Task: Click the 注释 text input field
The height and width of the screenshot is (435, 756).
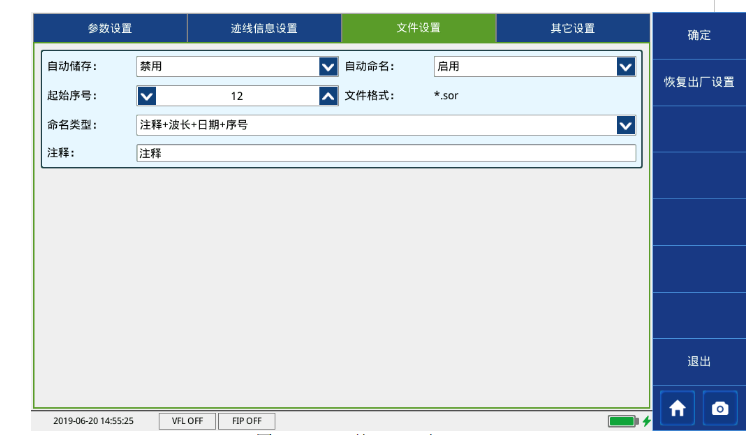Action: 386,153
